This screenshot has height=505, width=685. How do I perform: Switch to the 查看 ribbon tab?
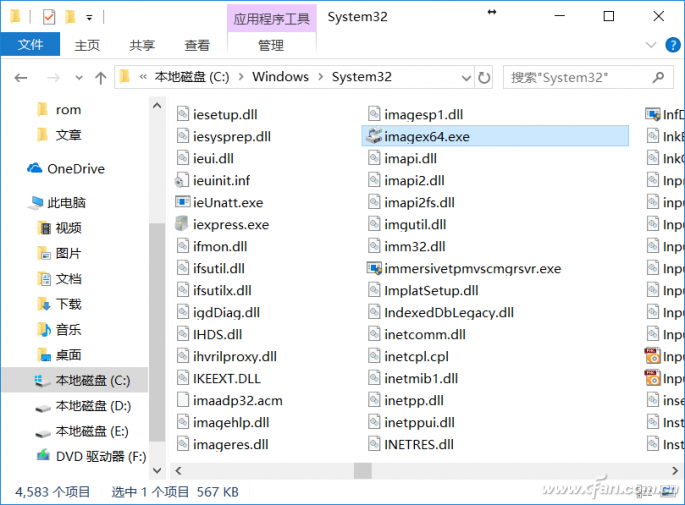pyautogui.click(x=197, y=45)
